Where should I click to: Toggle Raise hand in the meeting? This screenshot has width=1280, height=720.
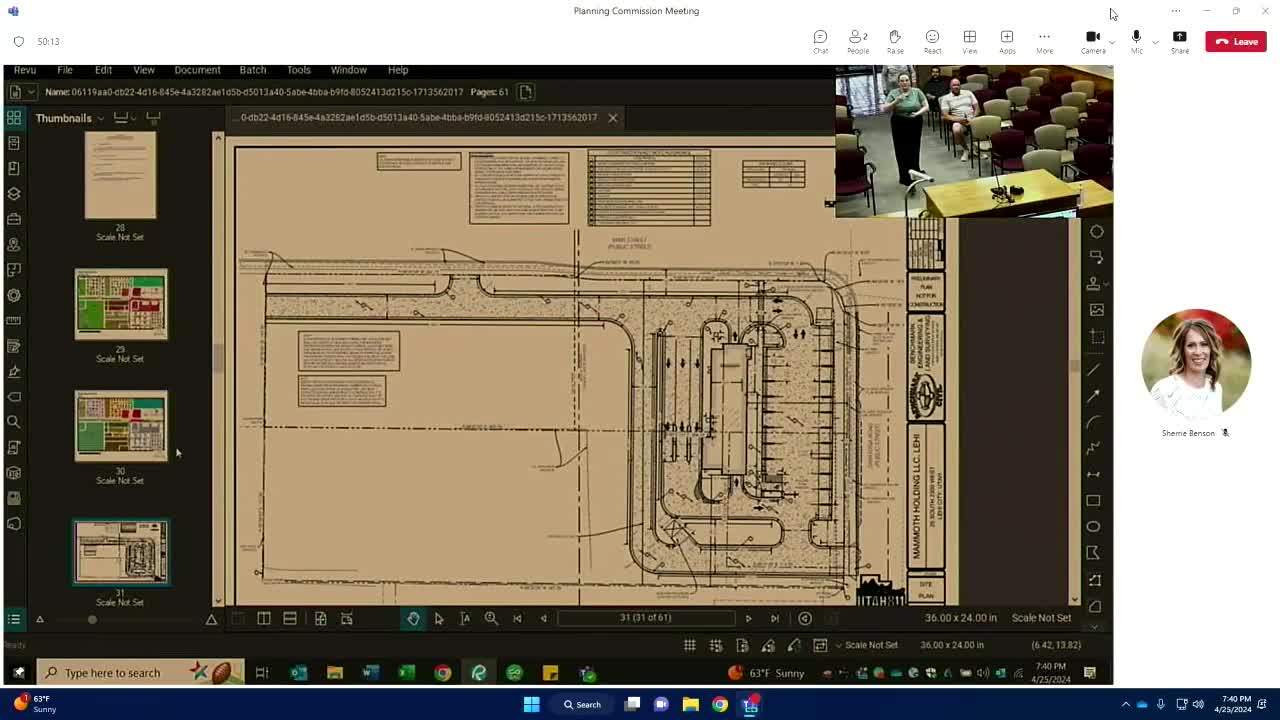tap(895, 41)
